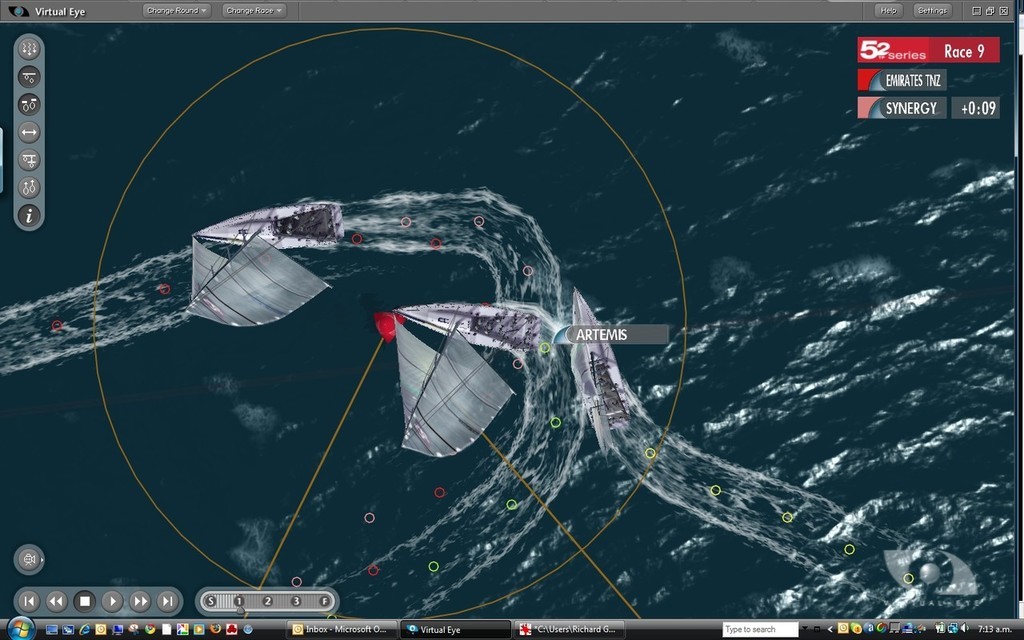Focus the Type to search box
Viewport: 1024px width, 640px height.
pos(760,630)
